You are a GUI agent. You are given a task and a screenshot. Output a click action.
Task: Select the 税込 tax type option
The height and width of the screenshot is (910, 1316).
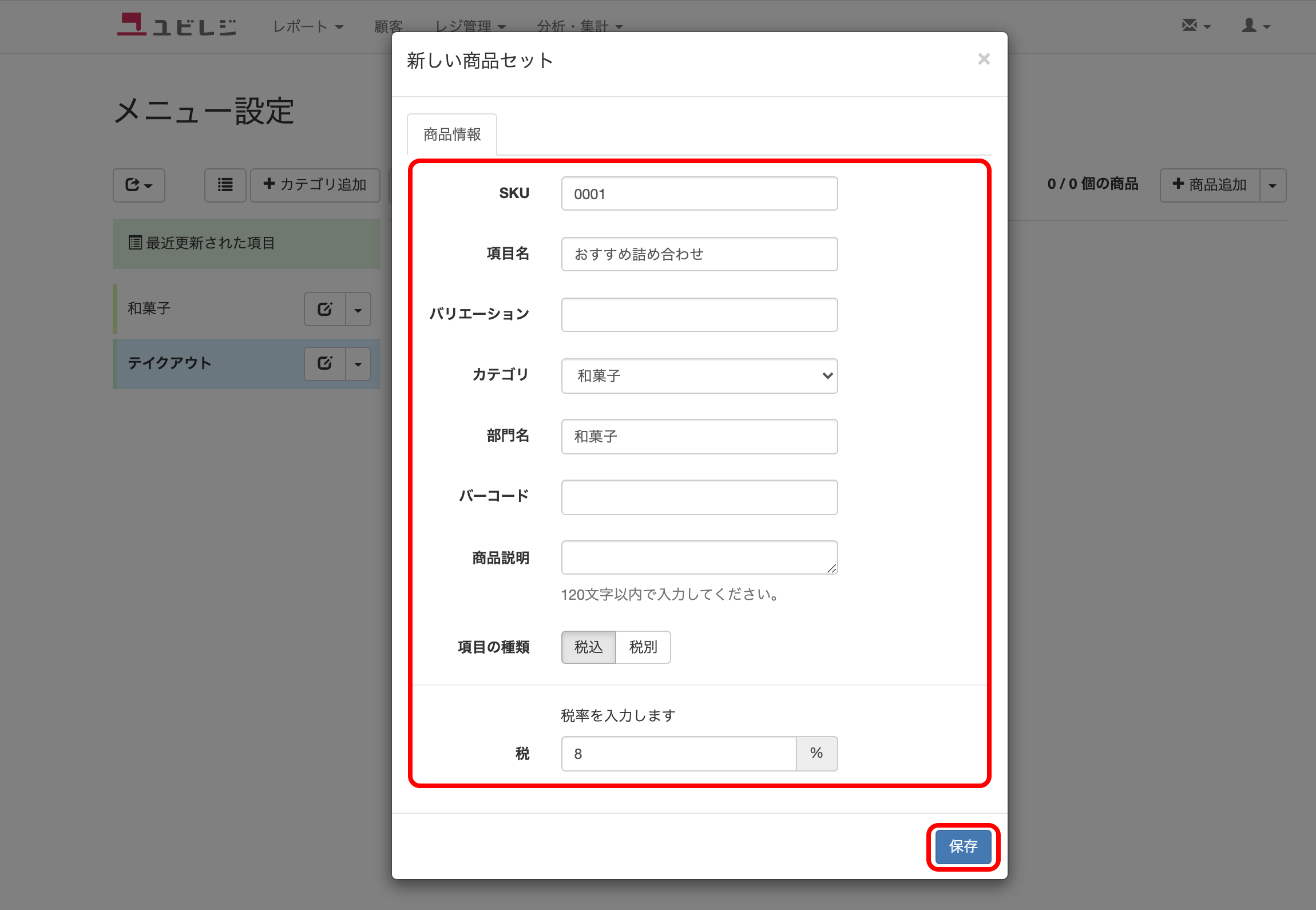pos(588,647)
